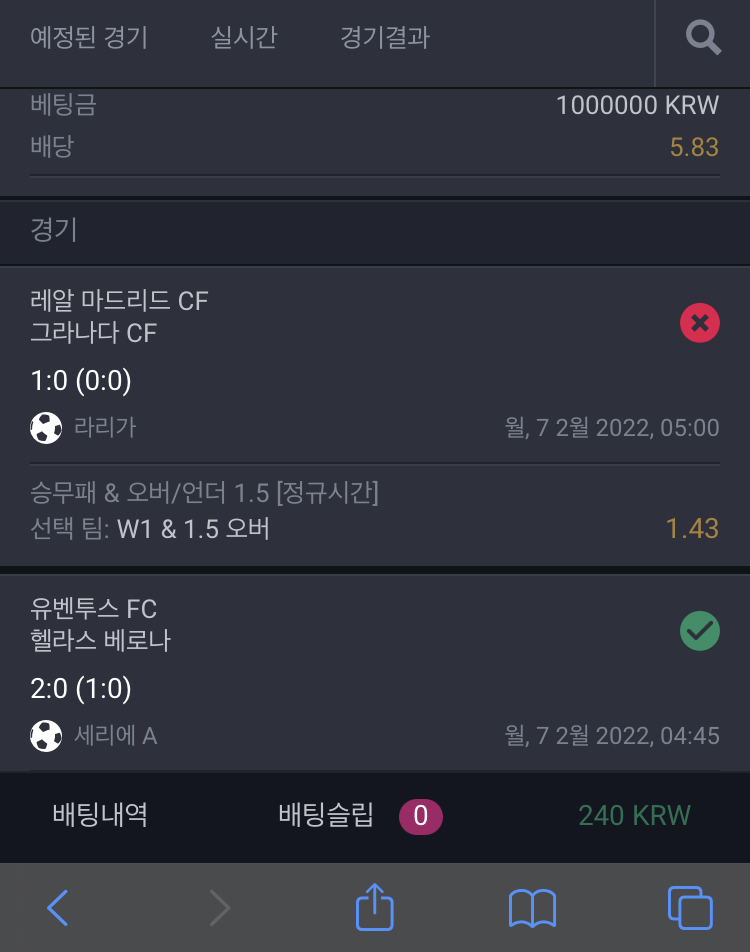
Task: Select the 레알 마드리드 CF match entry
Action: tap(375, 416)
